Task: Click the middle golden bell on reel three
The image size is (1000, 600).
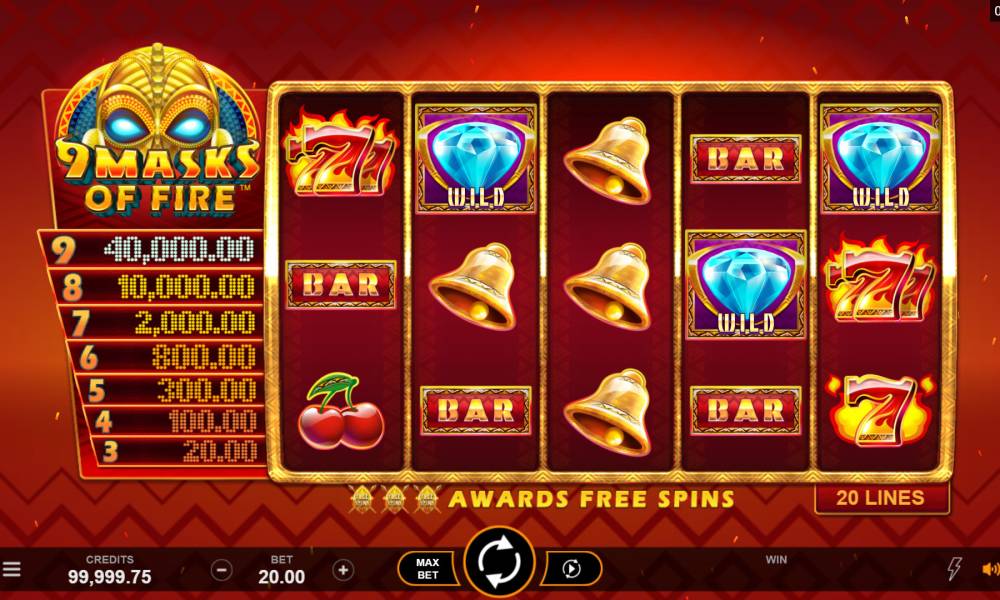Action: pos(608,286)
